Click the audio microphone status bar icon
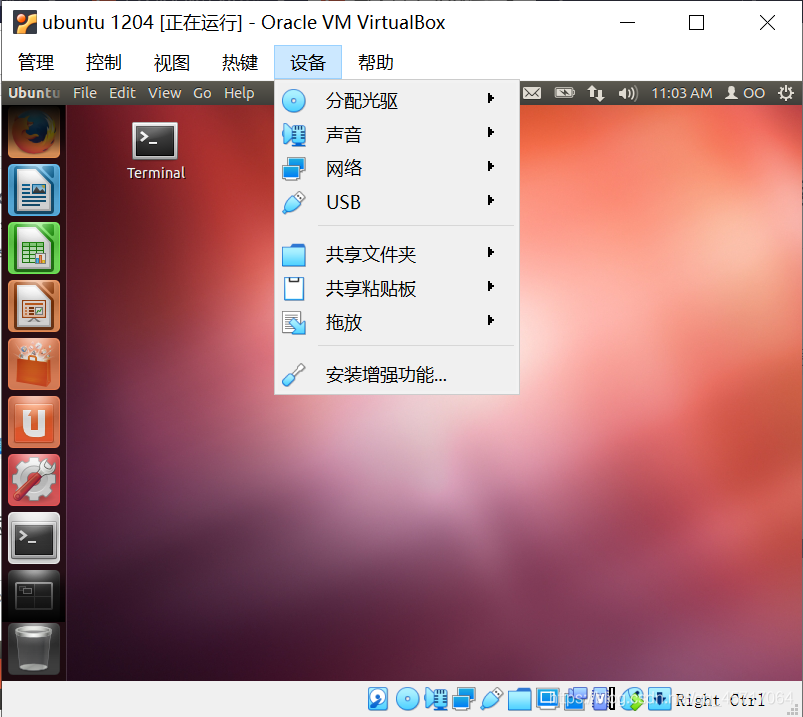Image resolution: width=803 pixels, height=717 pixels. click(436, 699)
